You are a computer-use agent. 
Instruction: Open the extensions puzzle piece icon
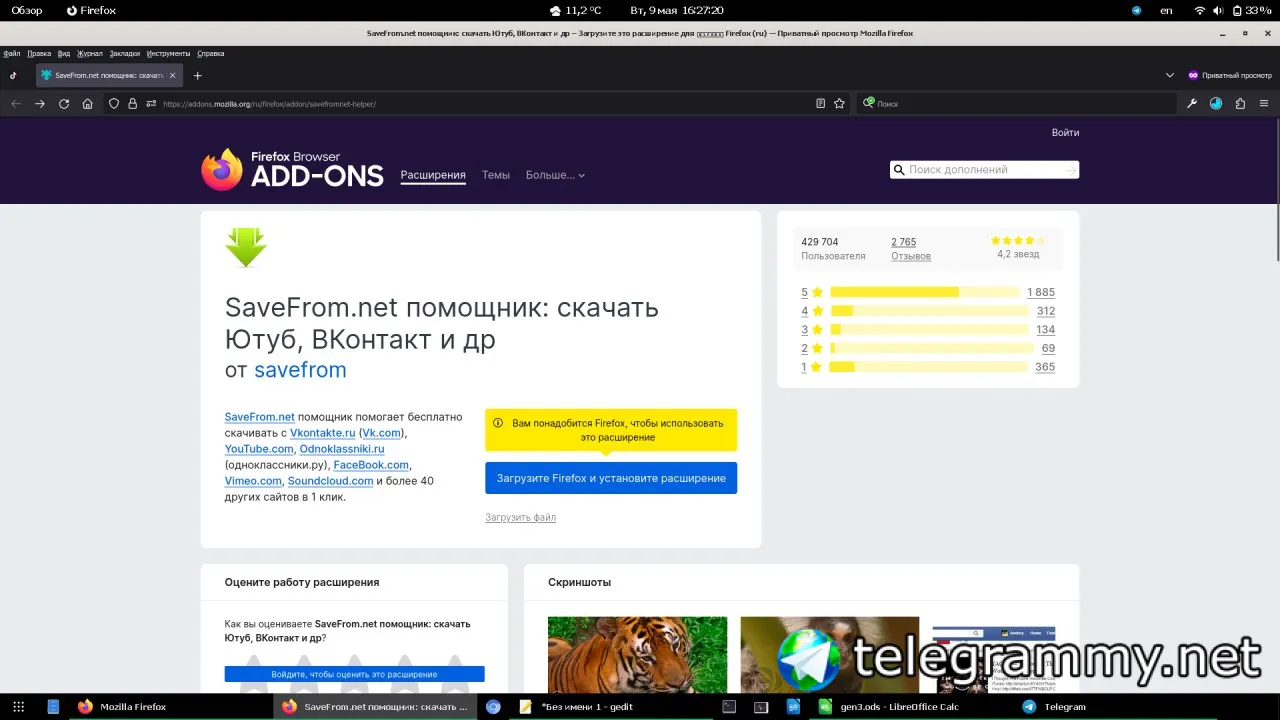1240,104
